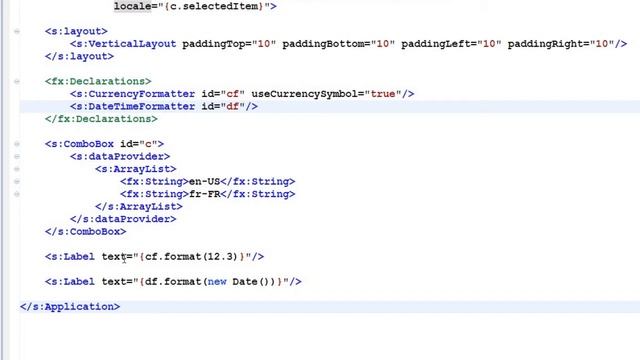Image resolution: width=640 pixels, height=360 pixels.
Task: Toggle fold beside the en-US string line
Action: pyautogui.click(x=17, y=181)
